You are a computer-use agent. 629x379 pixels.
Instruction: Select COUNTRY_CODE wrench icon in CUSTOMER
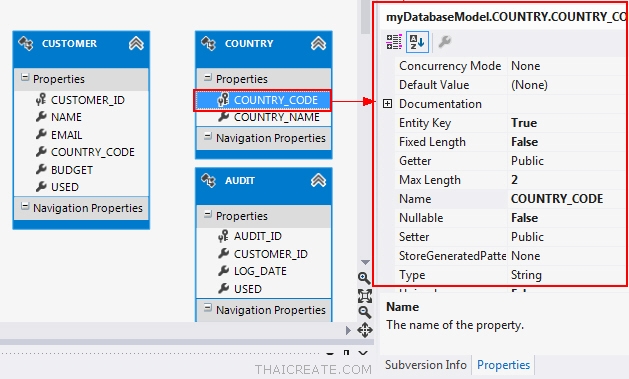[41, 152]
